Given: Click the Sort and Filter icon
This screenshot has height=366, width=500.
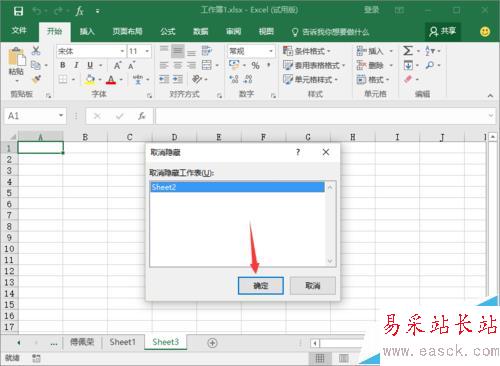Looking at the screenshot, I should tap(430, 51).
